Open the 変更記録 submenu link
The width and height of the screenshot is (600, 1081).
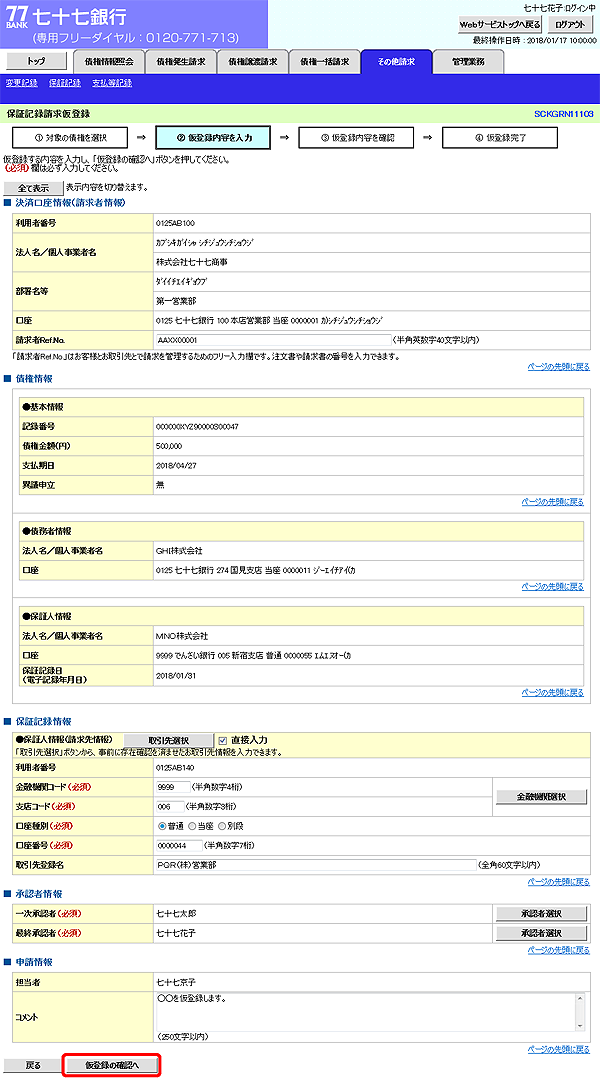(x=21, y=83)
